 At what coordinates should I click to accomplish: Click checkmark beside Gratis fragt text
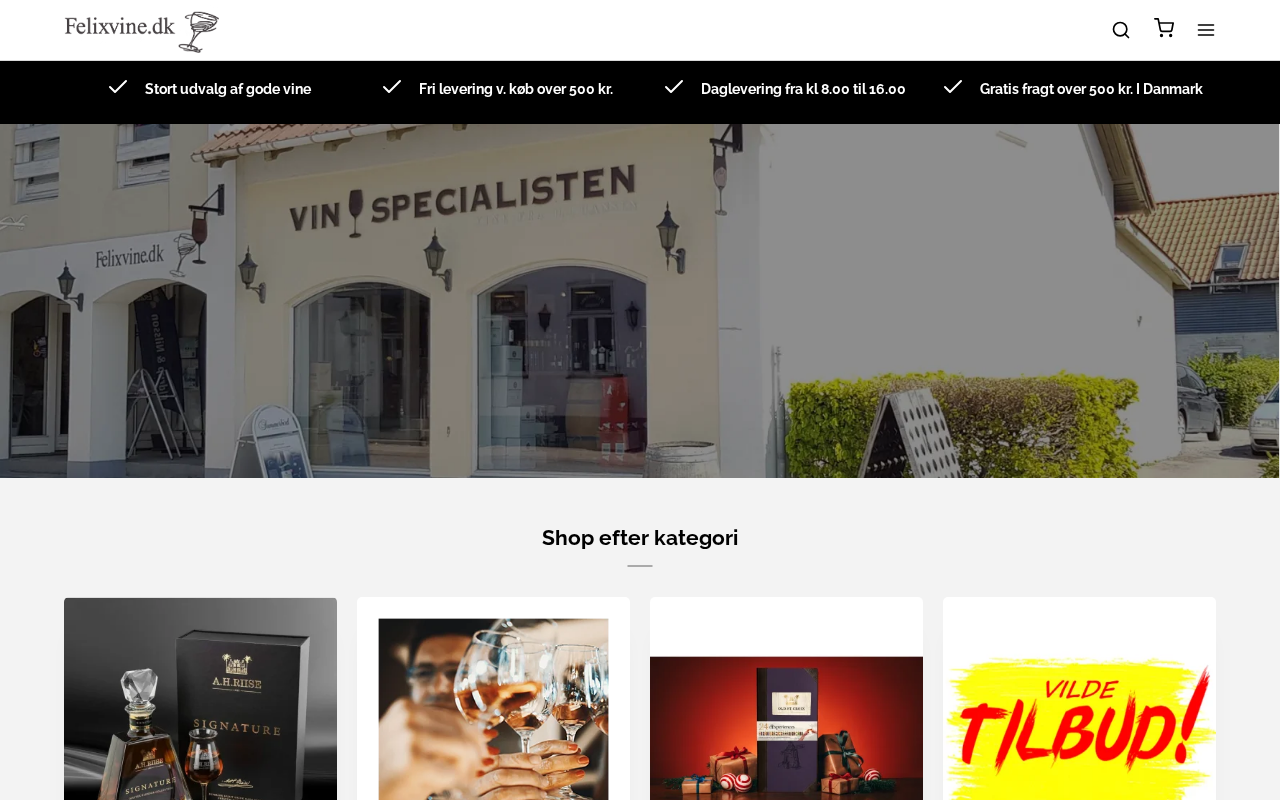tap(953, 87)
